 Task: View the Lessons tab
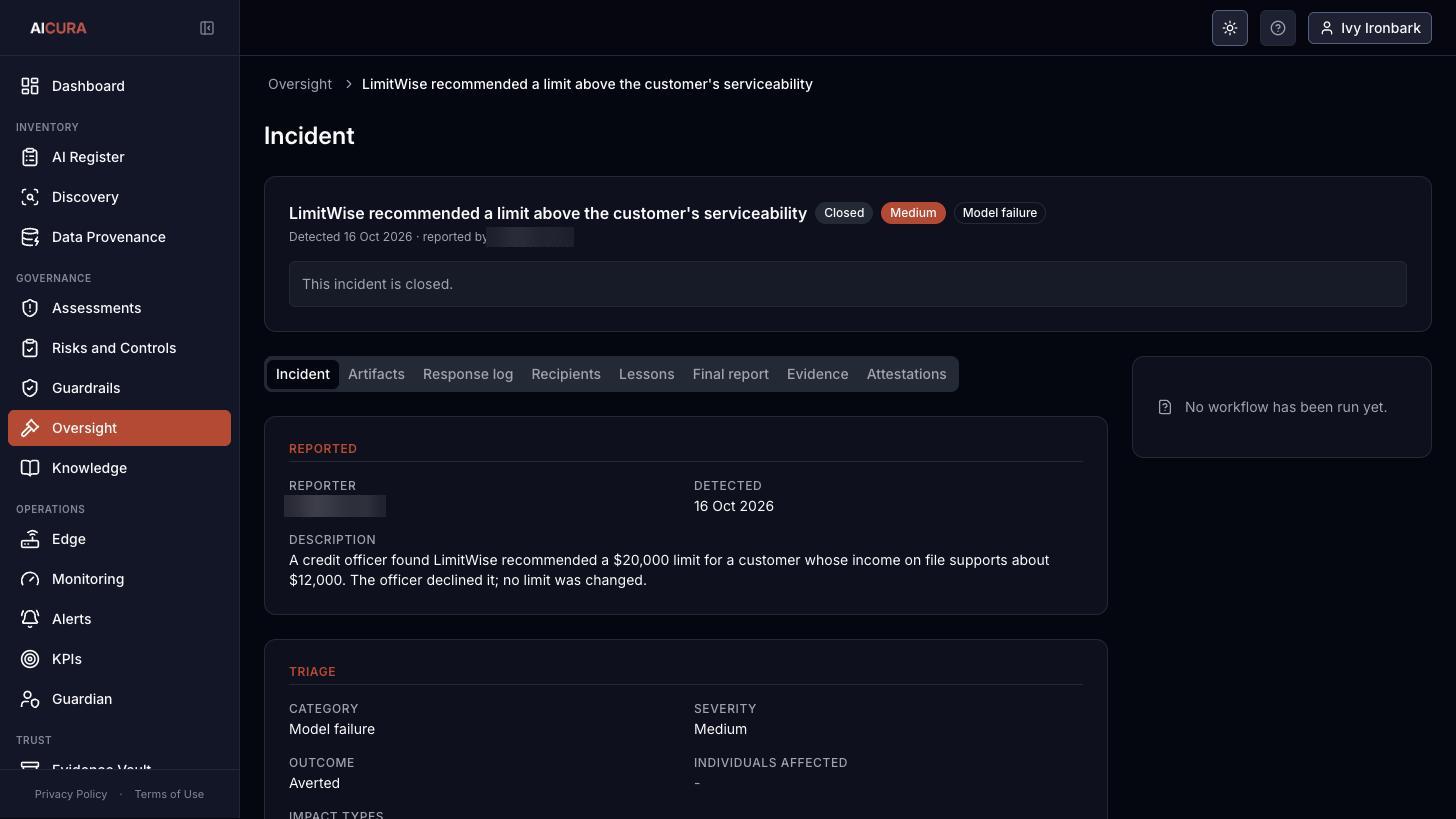646,374
